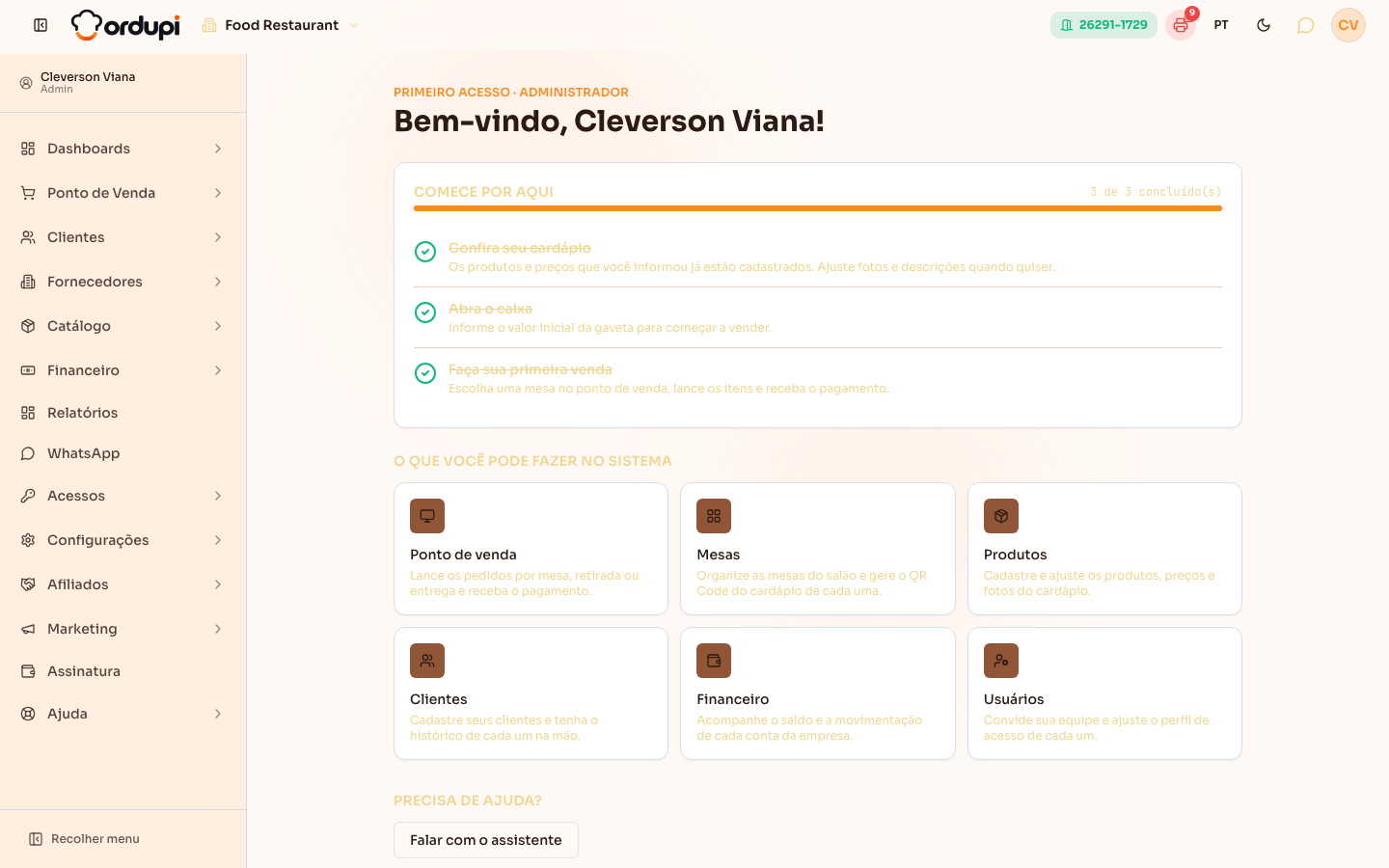Switch language via the PT button
The width and height of the screenshot is (1389, 868).
point(1221,25)
